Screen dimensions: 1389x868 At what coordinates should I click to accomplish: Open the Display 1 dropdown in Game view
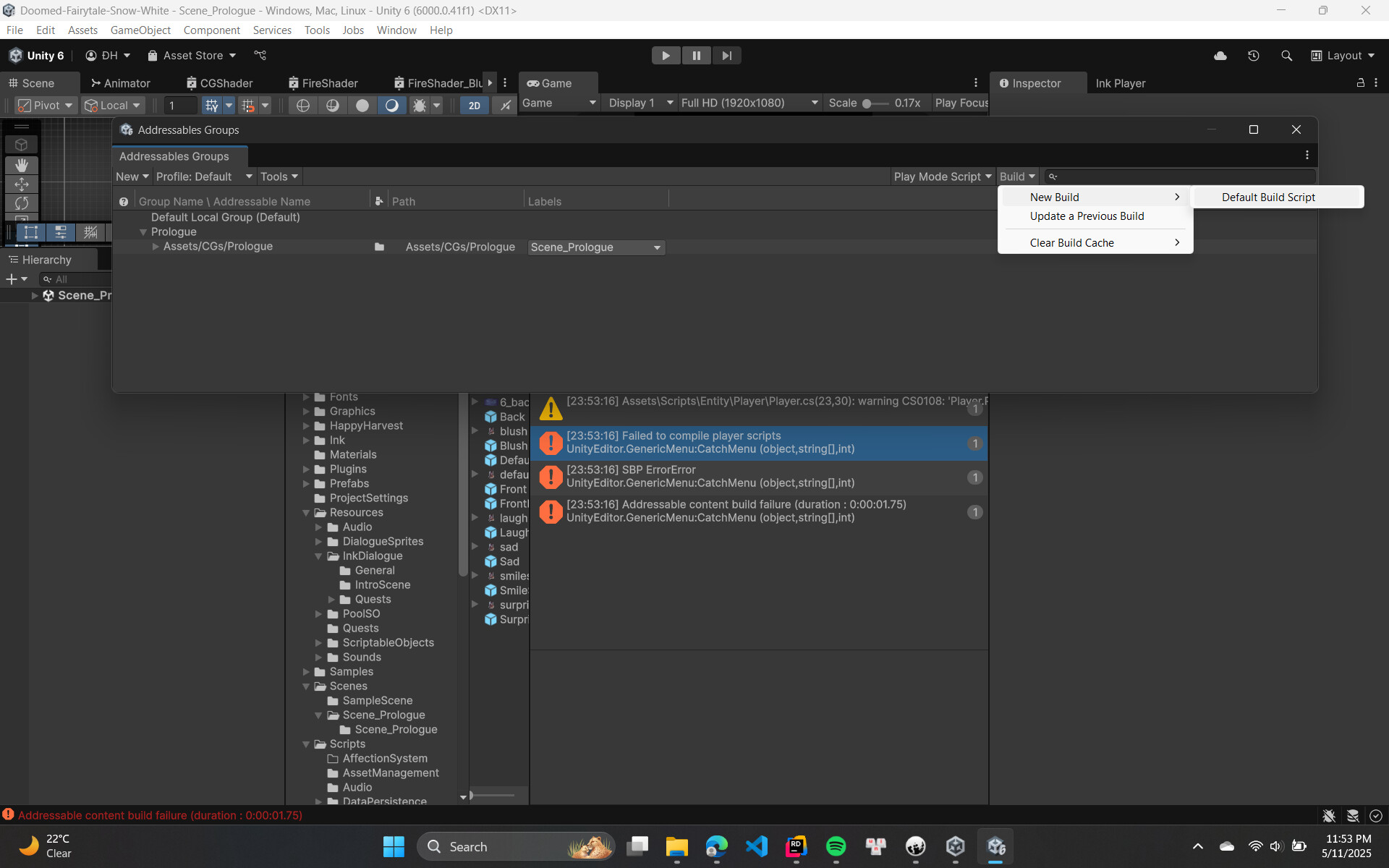point(639,103)
